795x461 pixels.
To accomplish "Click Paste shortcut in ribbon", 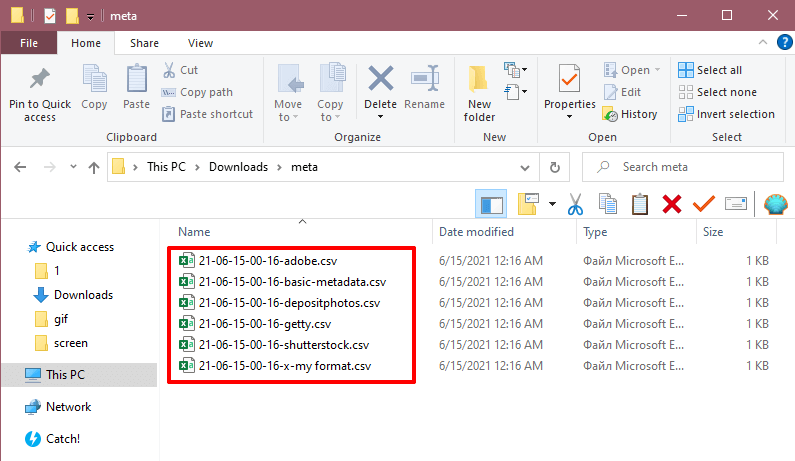I will tap(207, 114).
